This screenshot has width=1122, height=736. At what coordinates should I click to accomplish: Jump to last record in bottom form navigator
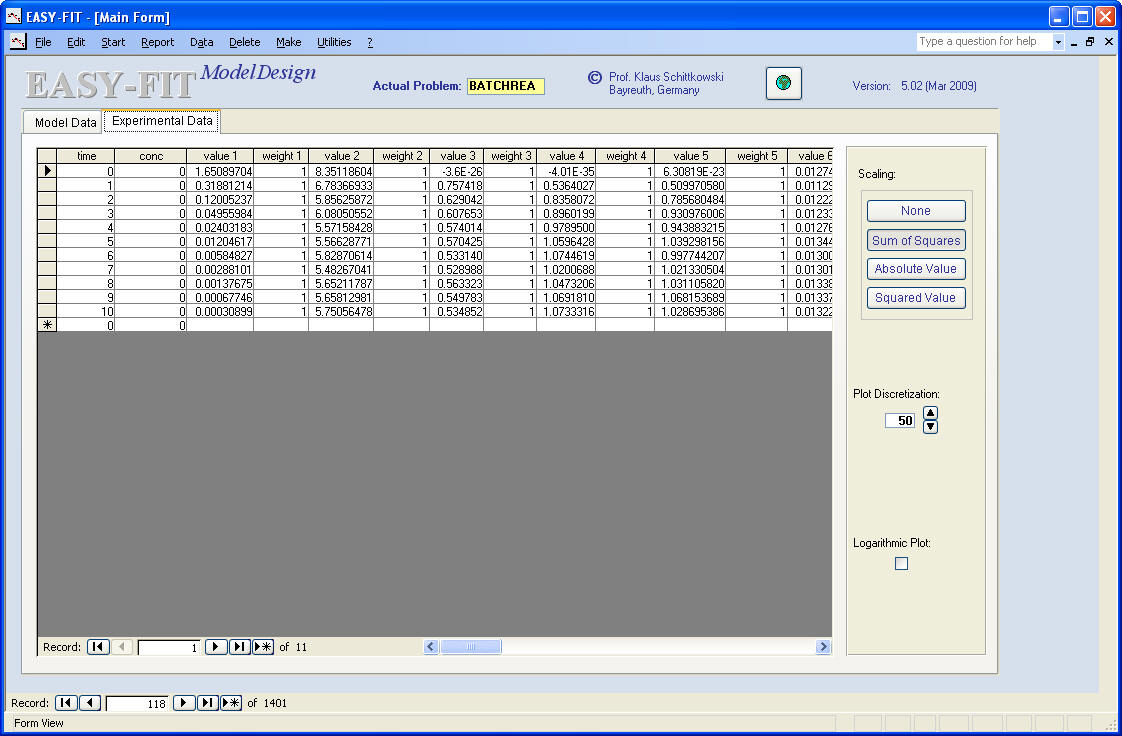[207, 703]
